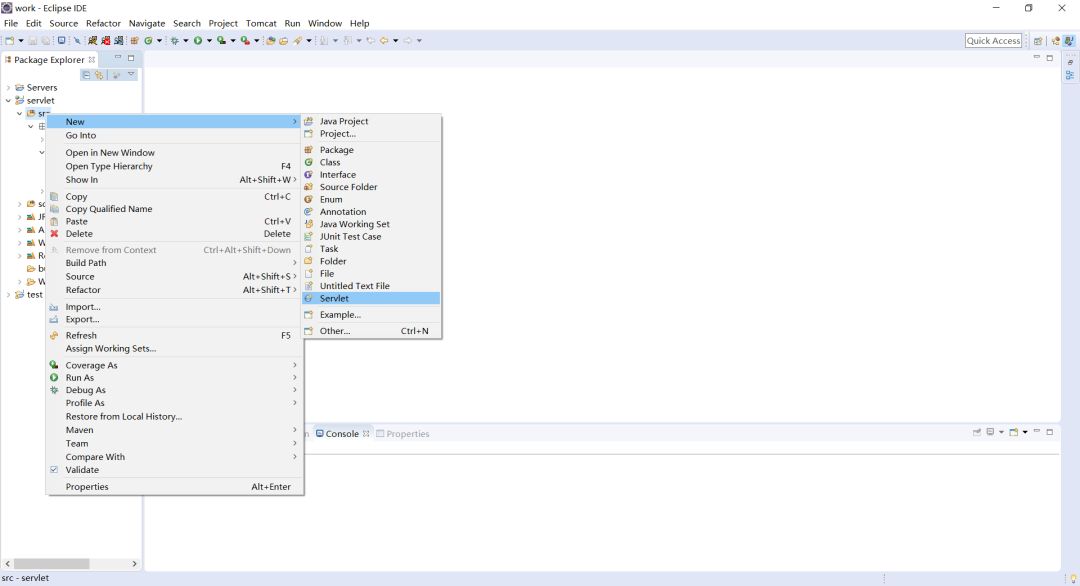Click scroll right arrow in Package Explorer
Screen dimensions: 1080x586
pyautogui.click(x=134, y=564)
